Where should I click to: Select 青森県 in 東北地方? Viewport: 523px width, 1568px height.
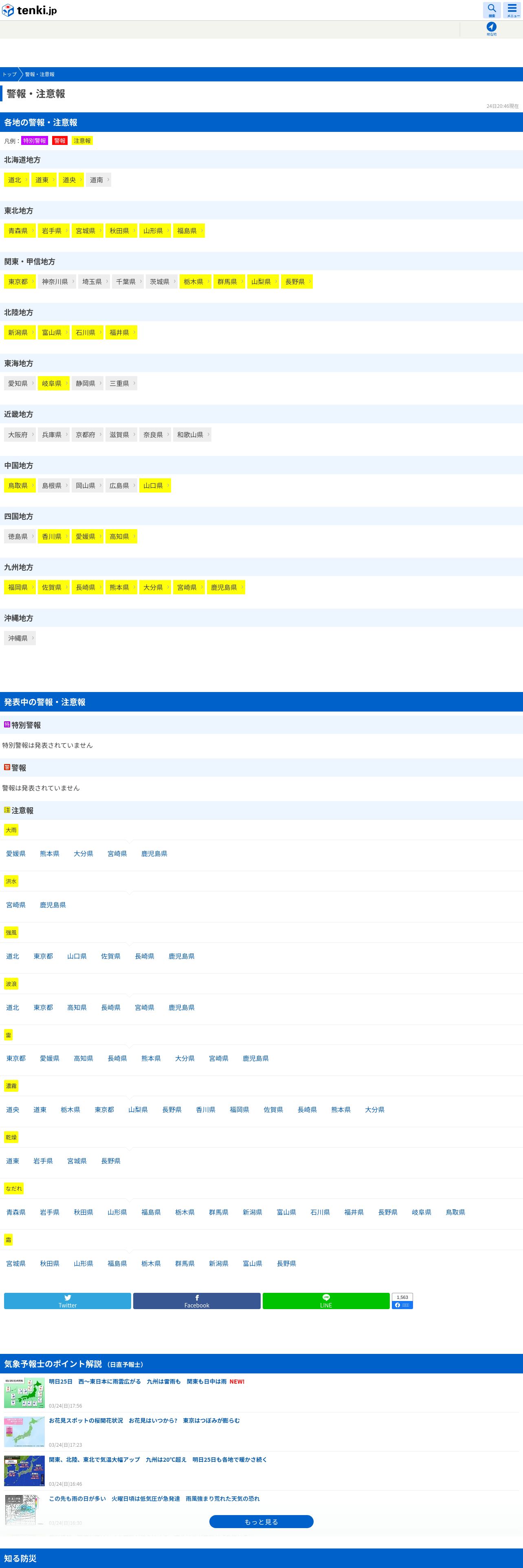(20, 231)
